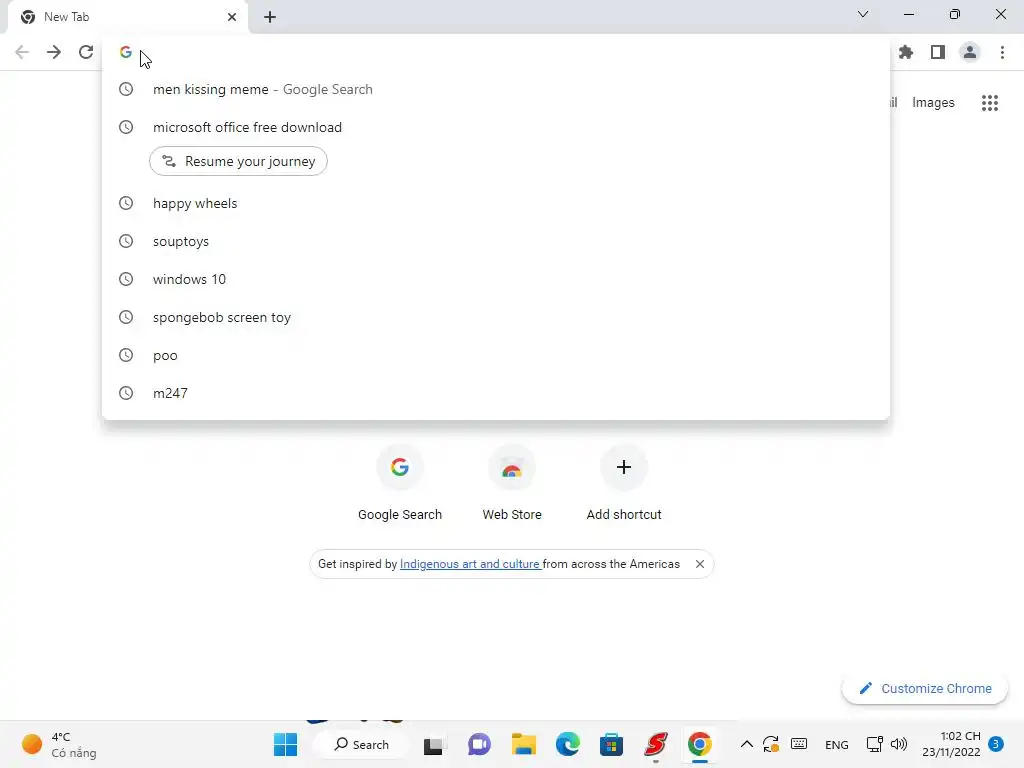1024x768 pixels.
Task: Open a new tab with plus button
Action: pos(270,17)
